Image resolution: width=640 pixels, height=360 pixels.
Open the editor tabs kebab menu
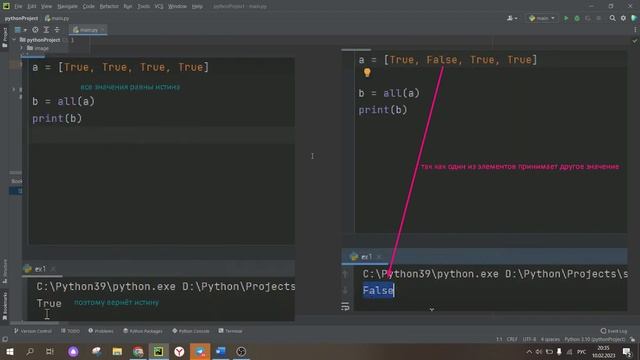coord(635,30)
